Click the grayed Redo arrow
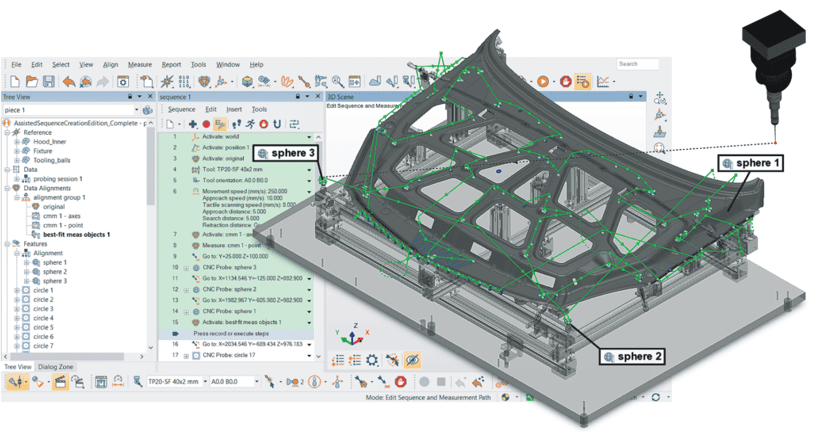 [103, 81]
